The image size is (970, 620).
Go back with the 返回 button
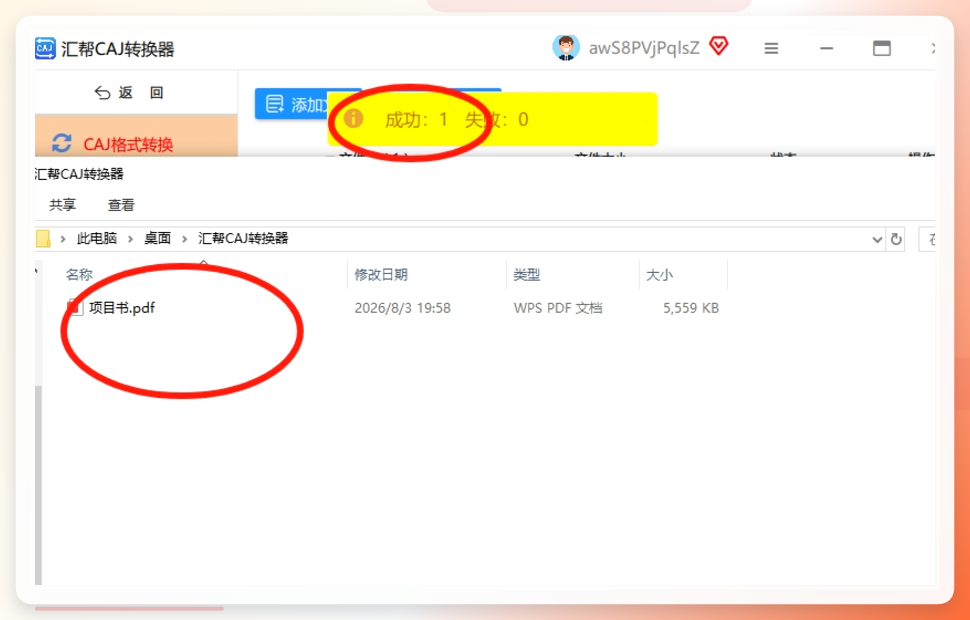[129, 93]
